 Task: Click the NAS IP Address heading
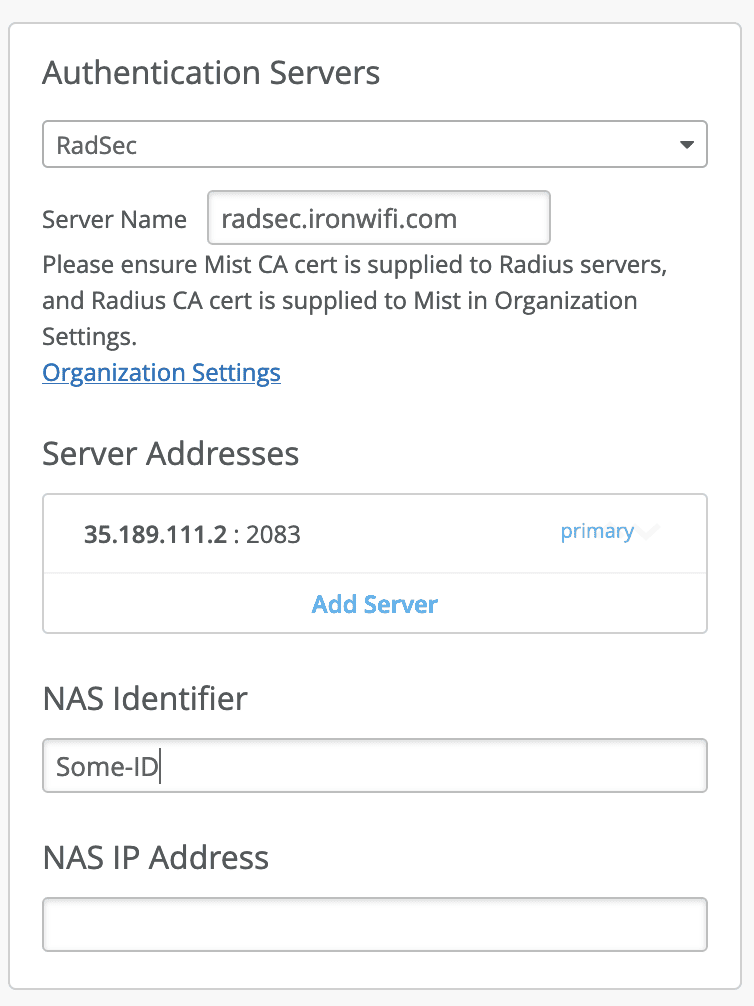click(x=155, y=857)
